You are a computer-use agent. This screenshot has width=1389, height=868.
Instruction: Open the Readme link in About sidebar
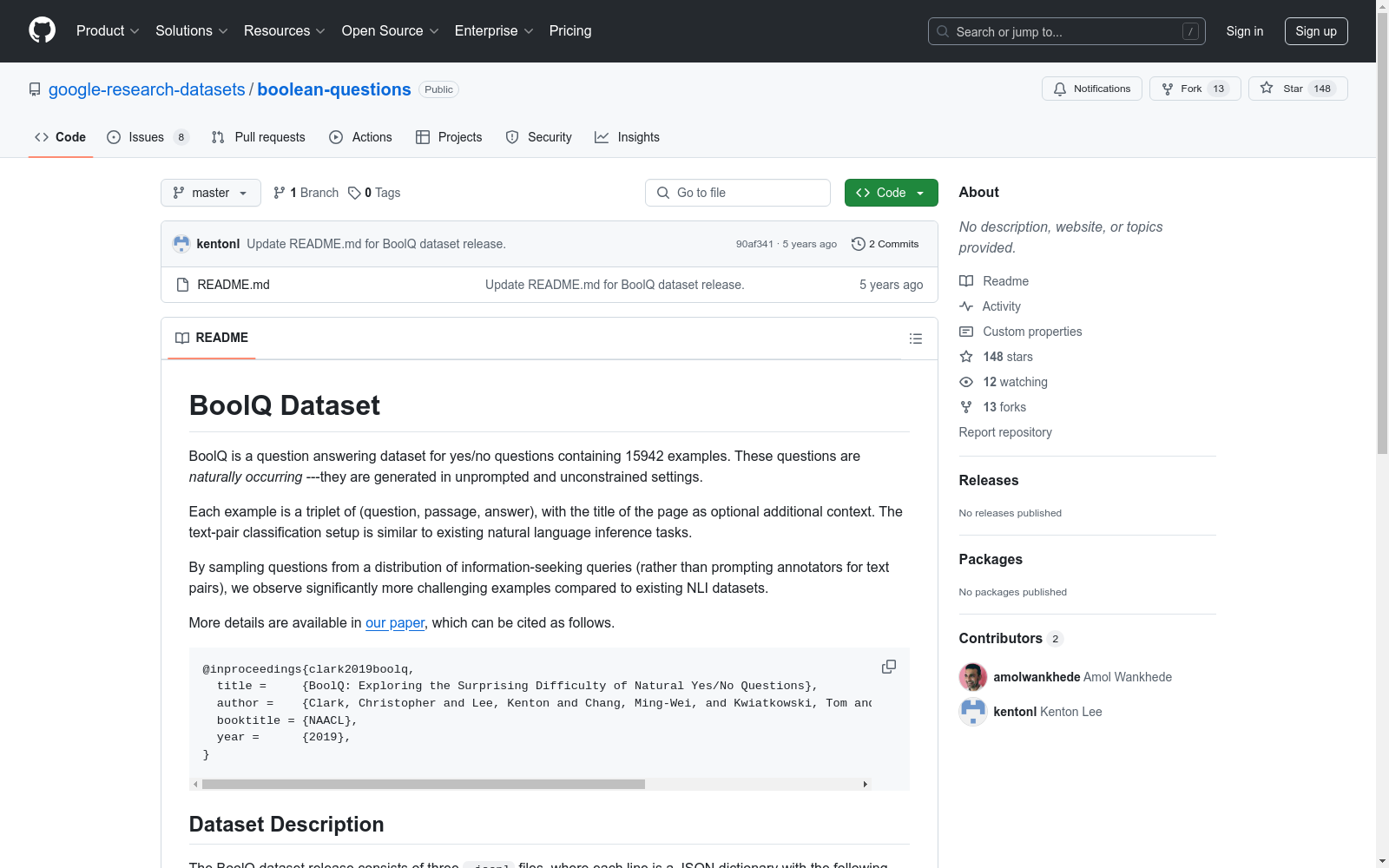coord(994,281)
